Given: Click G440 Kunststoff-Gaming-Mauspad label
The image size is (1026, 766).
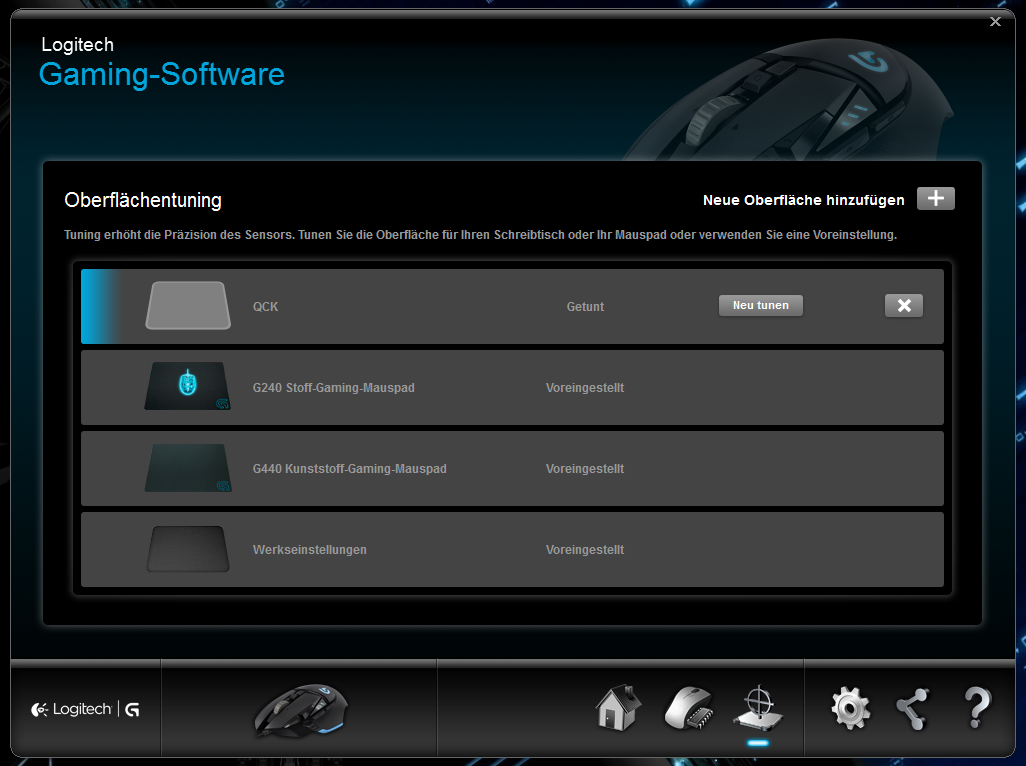Looking at the screenshot, I should point(349,469).
